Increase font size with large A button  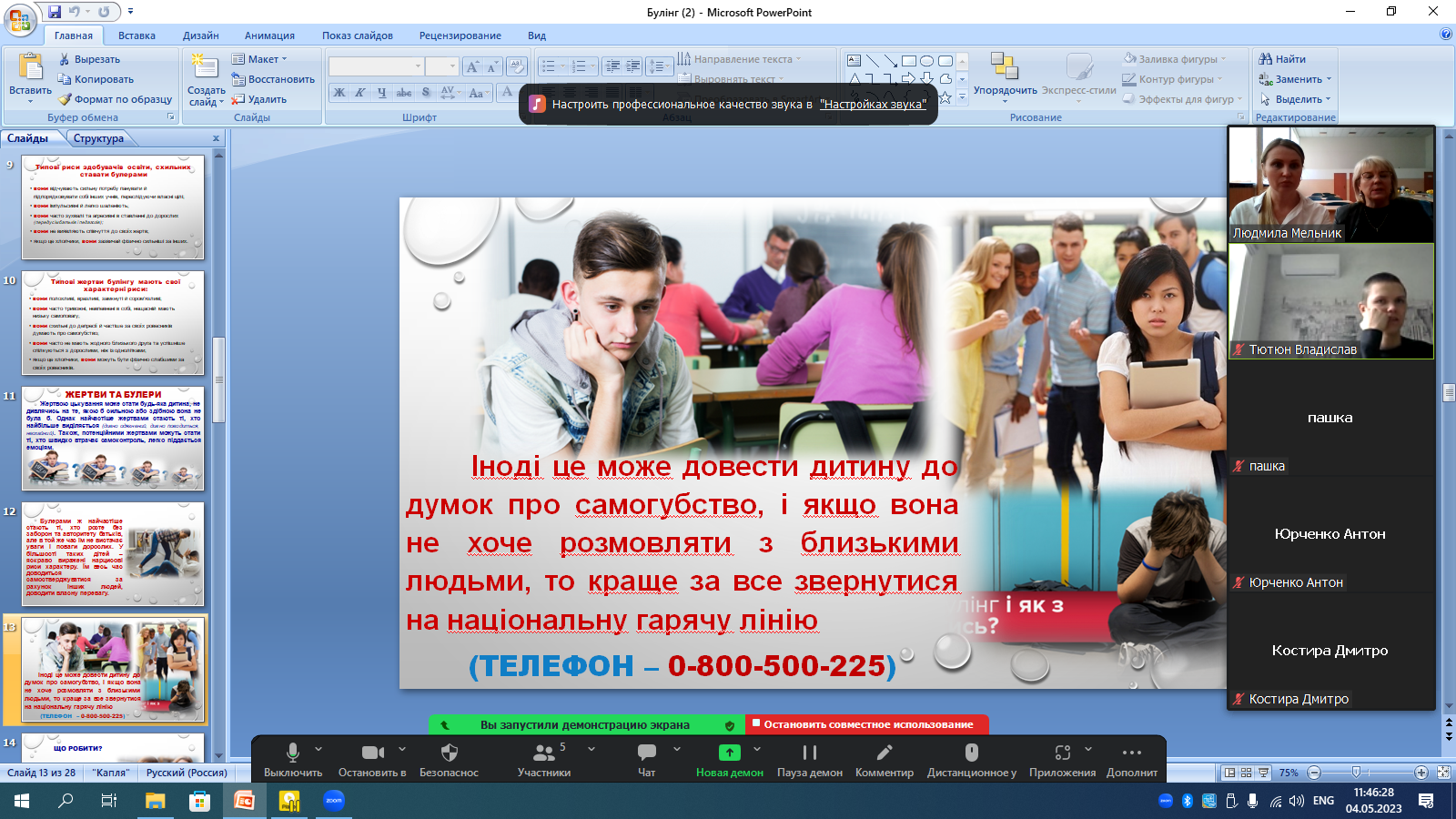471,66
